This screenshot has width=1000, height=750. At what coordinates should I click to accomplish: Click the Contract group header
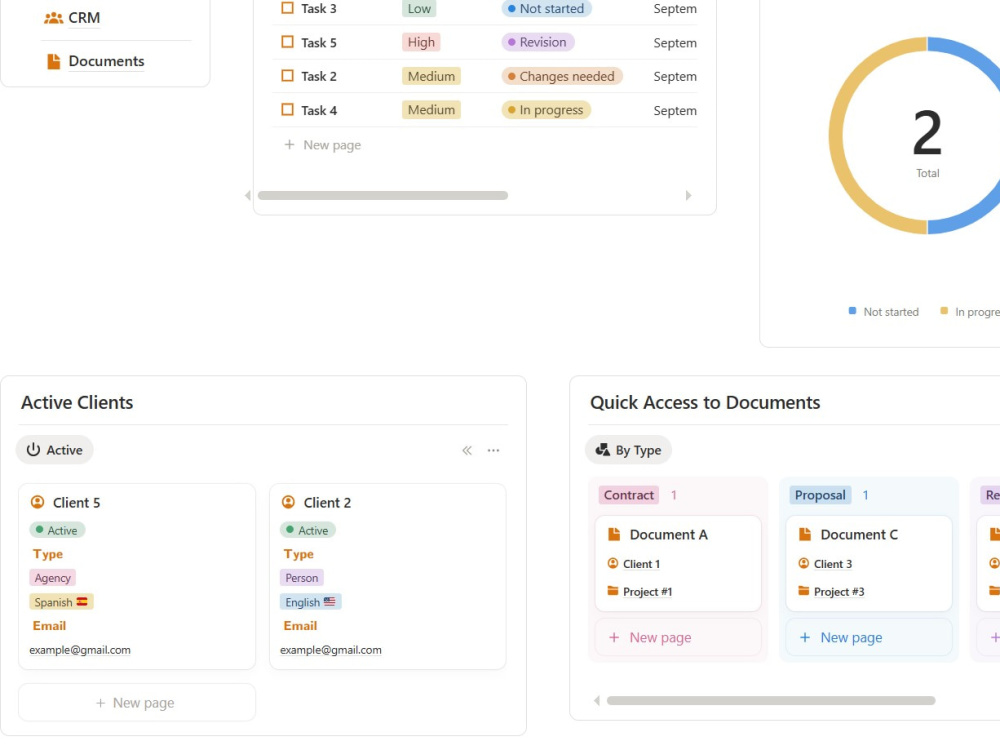tap(629, 495)
